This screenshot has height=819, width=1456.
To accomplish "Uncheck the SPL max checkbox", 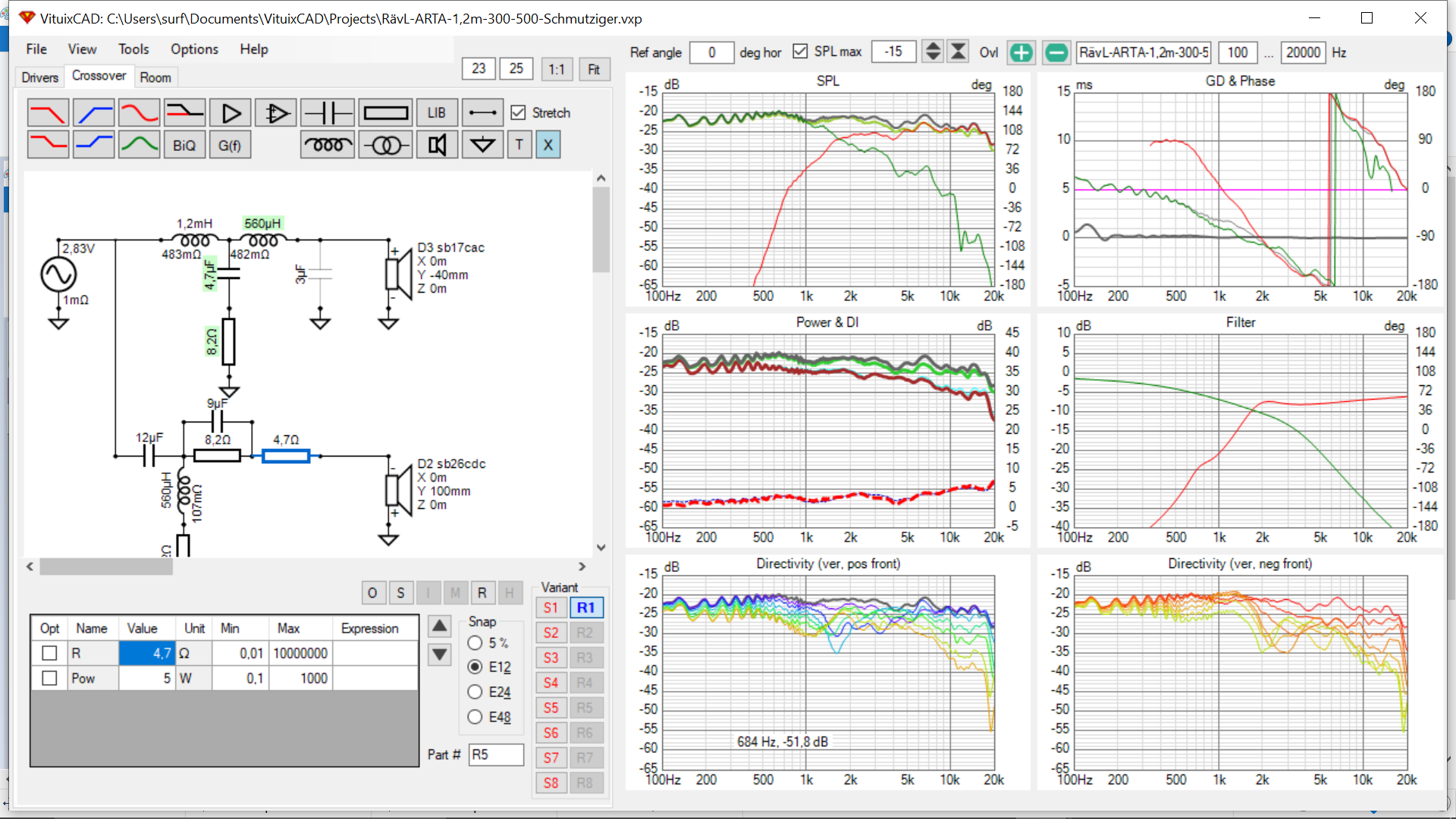I will tap(800, 52).
